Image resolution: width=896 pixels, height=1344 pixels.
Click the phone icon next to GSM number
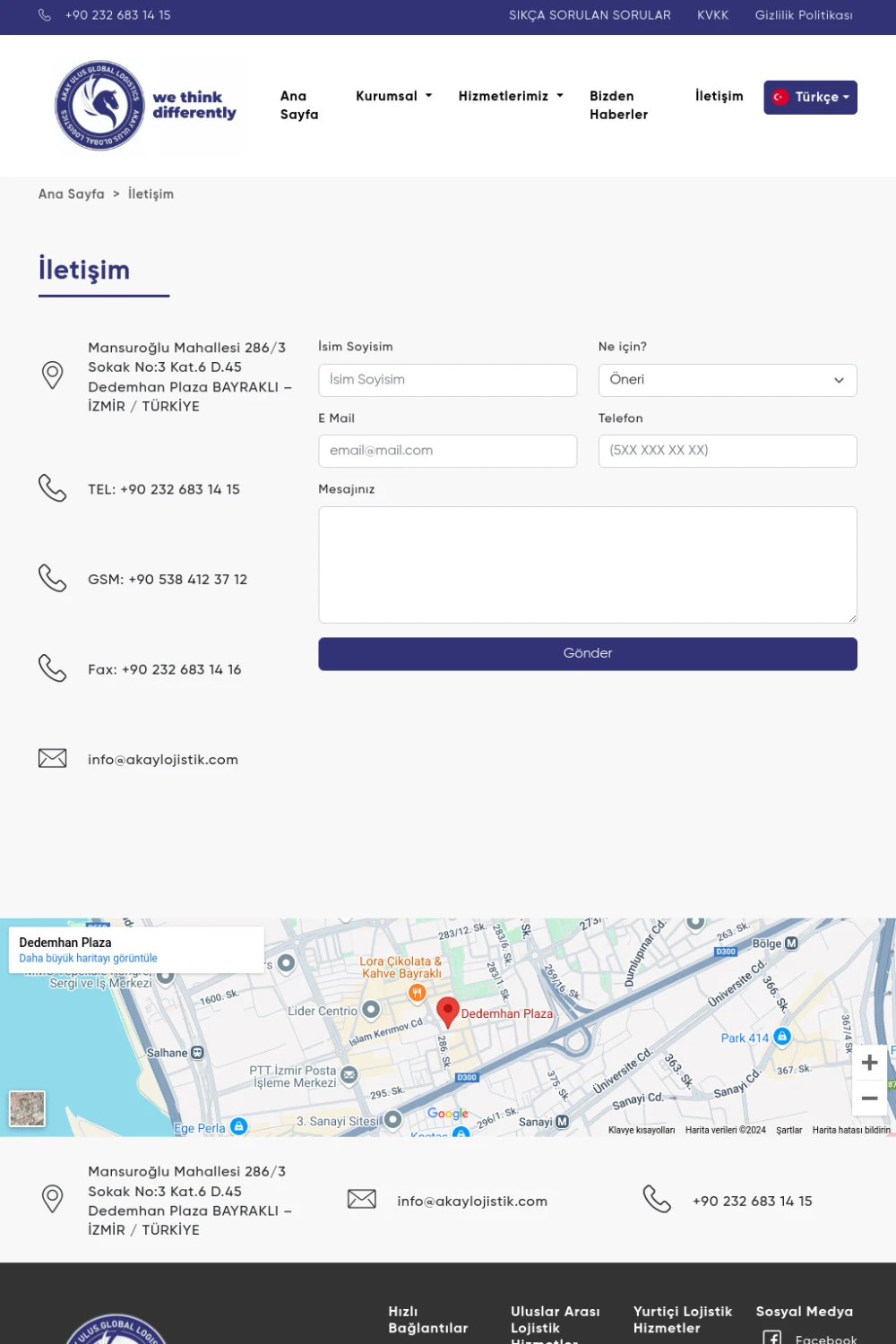(x=53, y=579)
